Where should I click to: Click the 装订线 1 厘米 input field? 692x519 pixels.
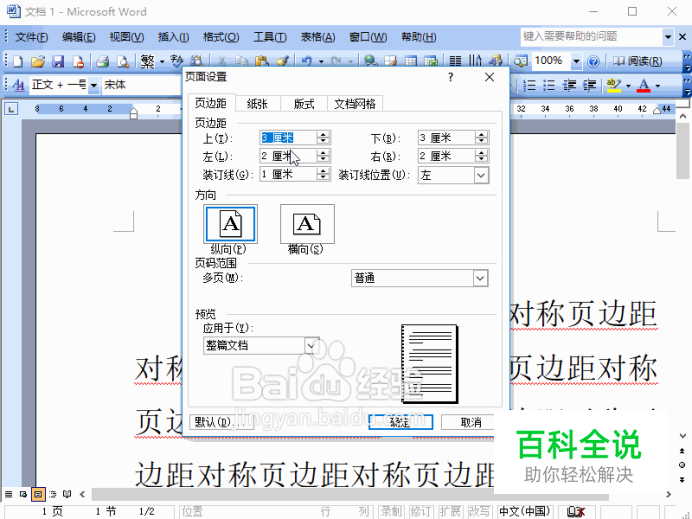coord(288,174)
